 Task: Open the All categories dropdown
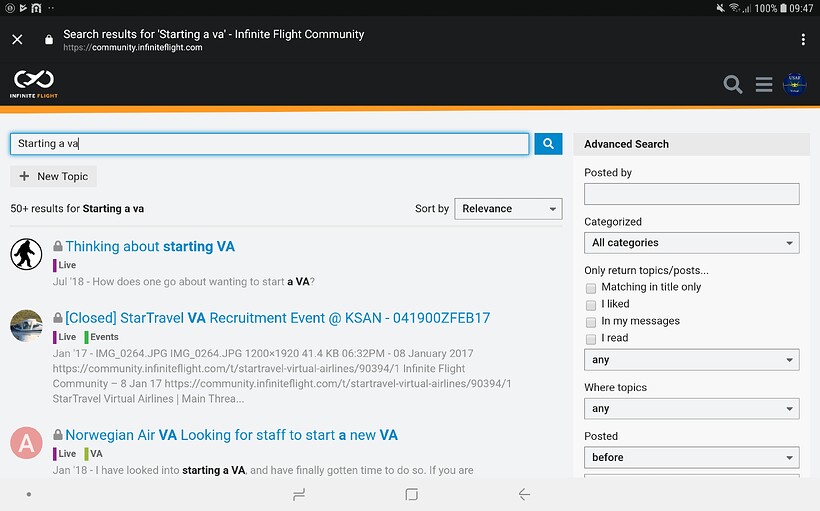[x=691, y=243]
